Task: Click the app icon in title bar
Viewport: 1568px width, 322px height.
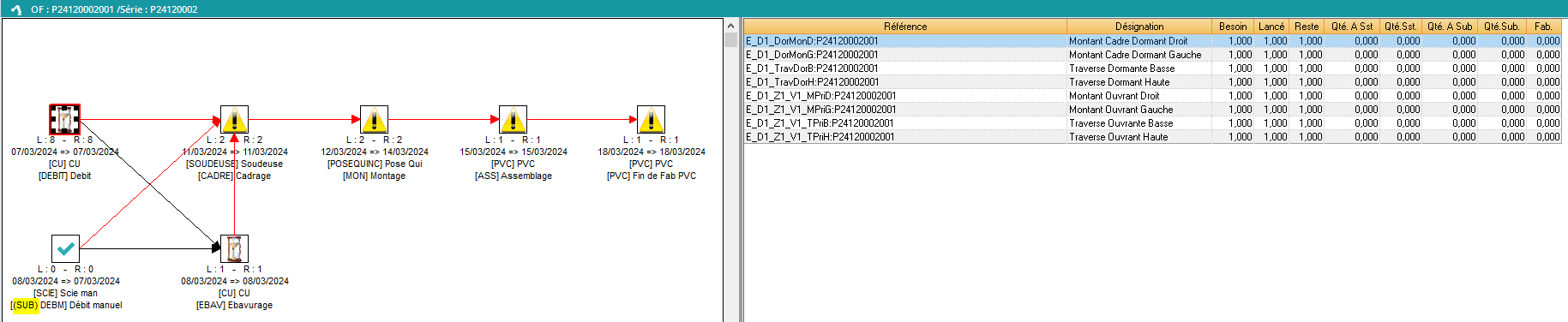Action: [15, 9]
